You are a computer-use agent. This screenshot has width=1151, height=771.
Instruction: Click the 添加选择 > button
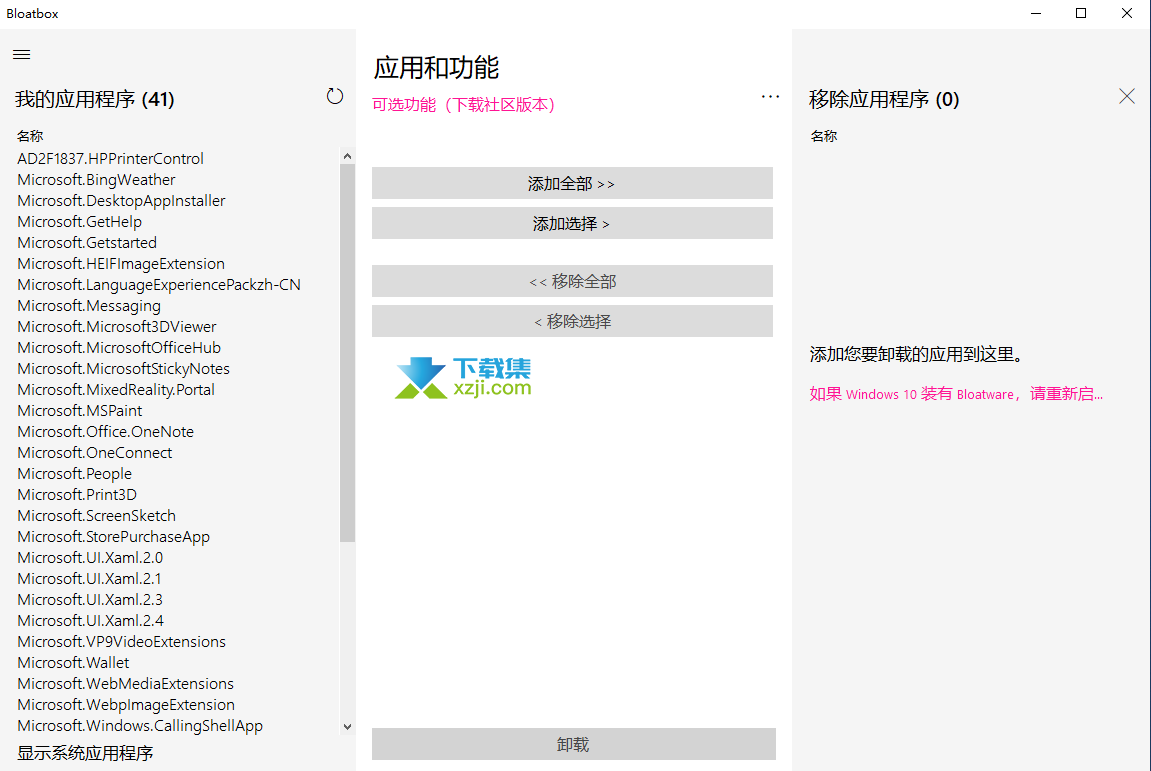(572, 223)
